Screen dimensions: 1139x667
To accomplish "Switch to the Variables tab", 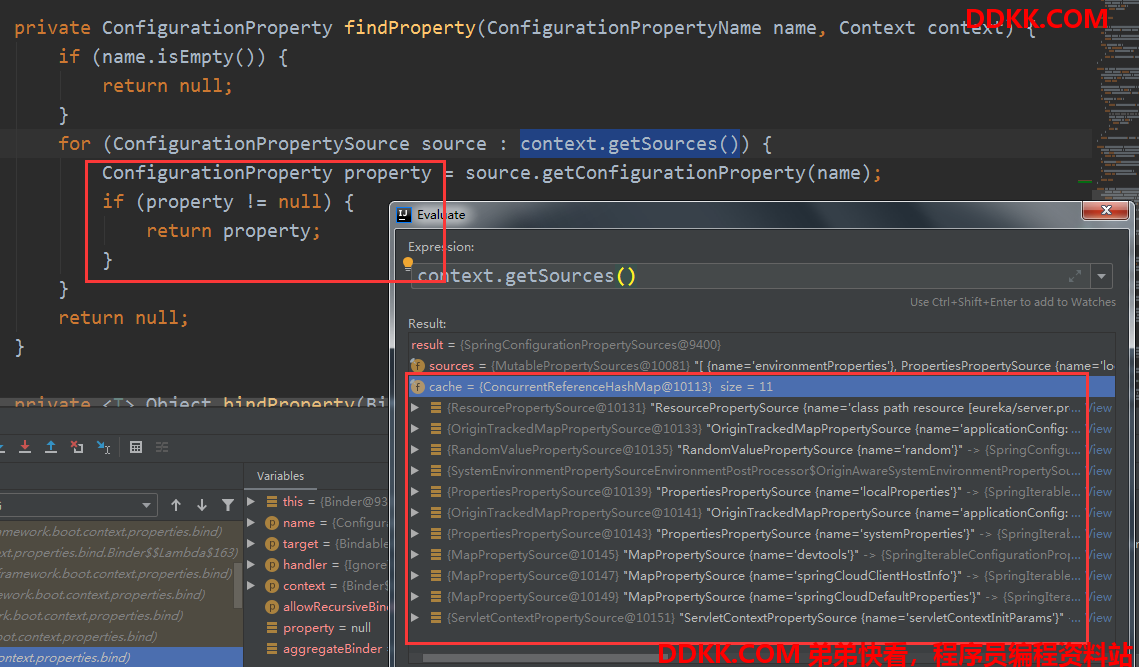I will click(280, 476).
